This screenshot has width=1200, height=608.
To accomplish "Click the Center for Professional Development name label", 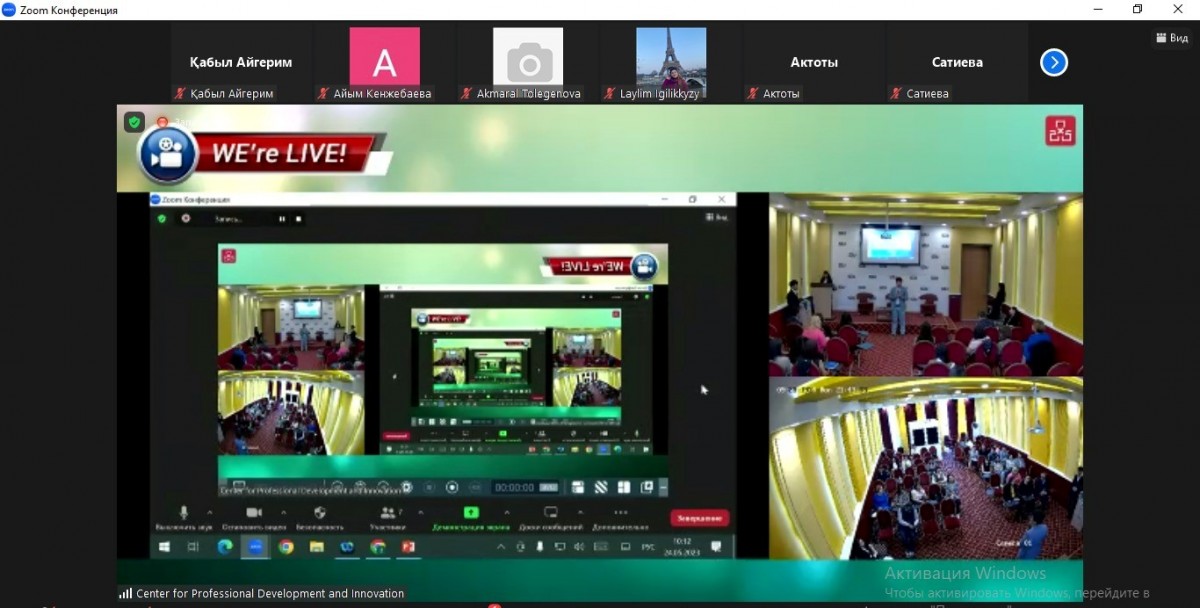I will coord(270,593).
